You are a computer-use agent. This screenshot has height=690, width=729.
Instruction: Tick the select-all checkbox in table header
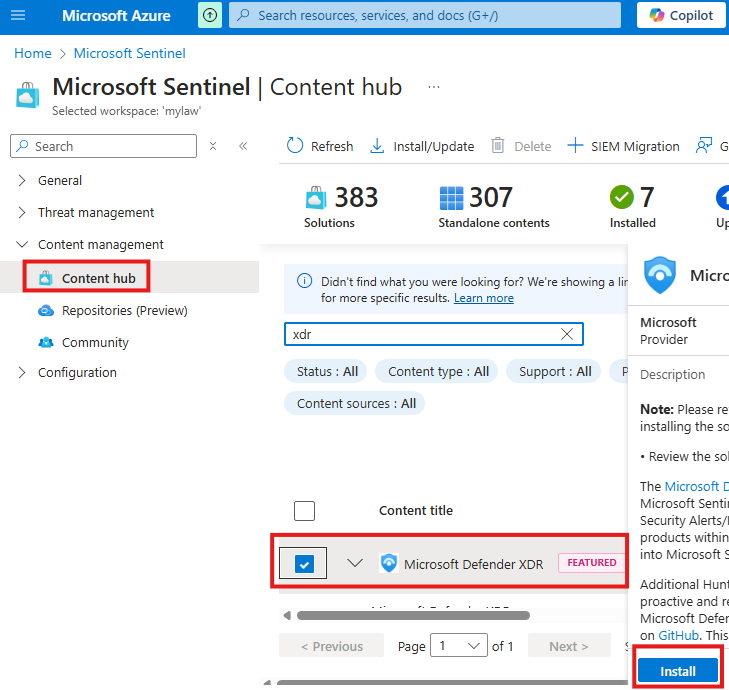pyautogui.click(x=304, y=511)
